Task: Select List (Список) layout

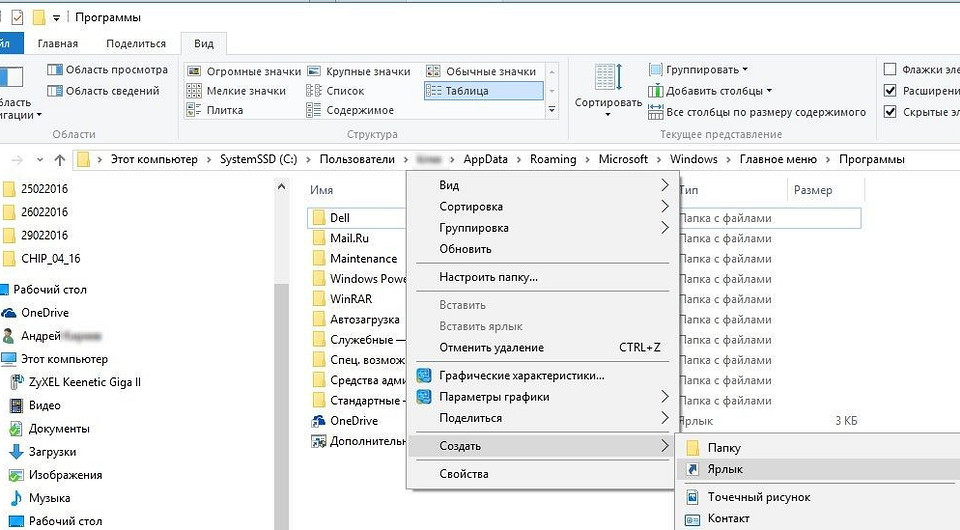Action: click(x=336, y=91)
